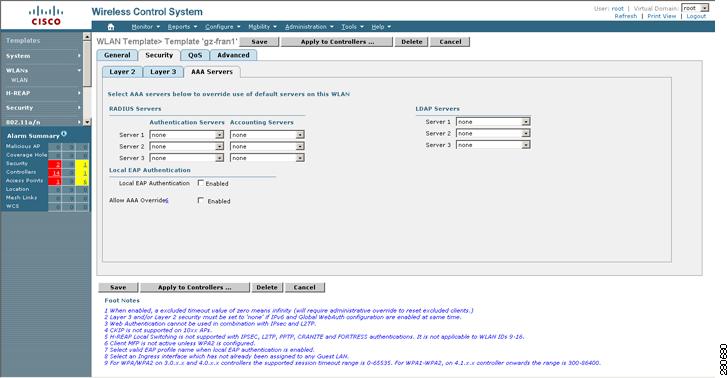Viewport: 728px width, 378px height.
Task: Click sidebar scroll down arrow
Action: [x=87, y=122]
